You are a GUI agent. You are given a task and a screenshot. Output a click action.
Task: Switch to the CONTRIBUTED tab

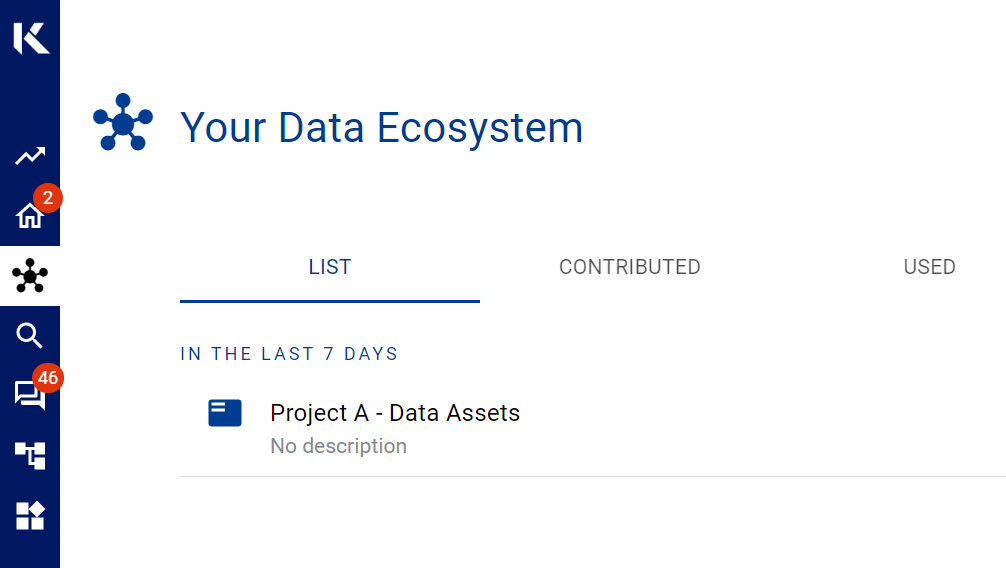630,267
